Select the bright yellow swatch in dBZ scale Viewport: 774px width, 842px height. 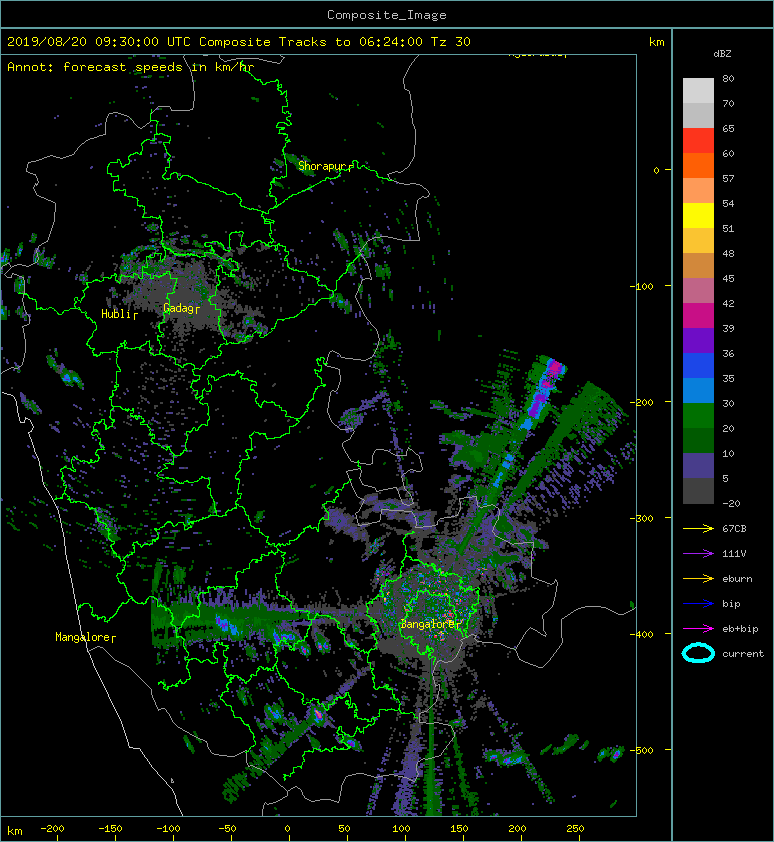[x=698, y=215]
